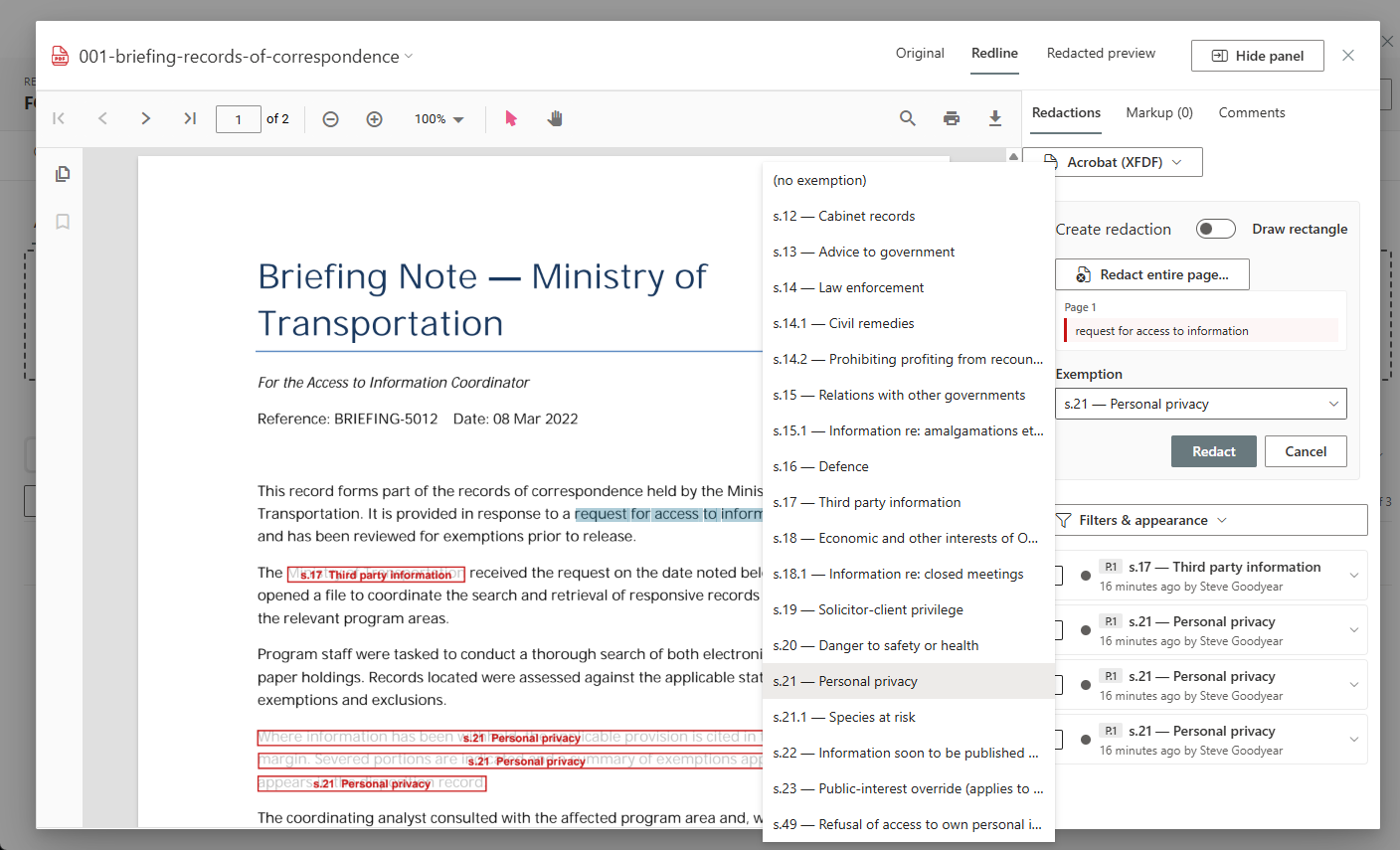Open the Exemption combo box
Viewport: 1400px width, 850px height.
(x=1201, y=404)
